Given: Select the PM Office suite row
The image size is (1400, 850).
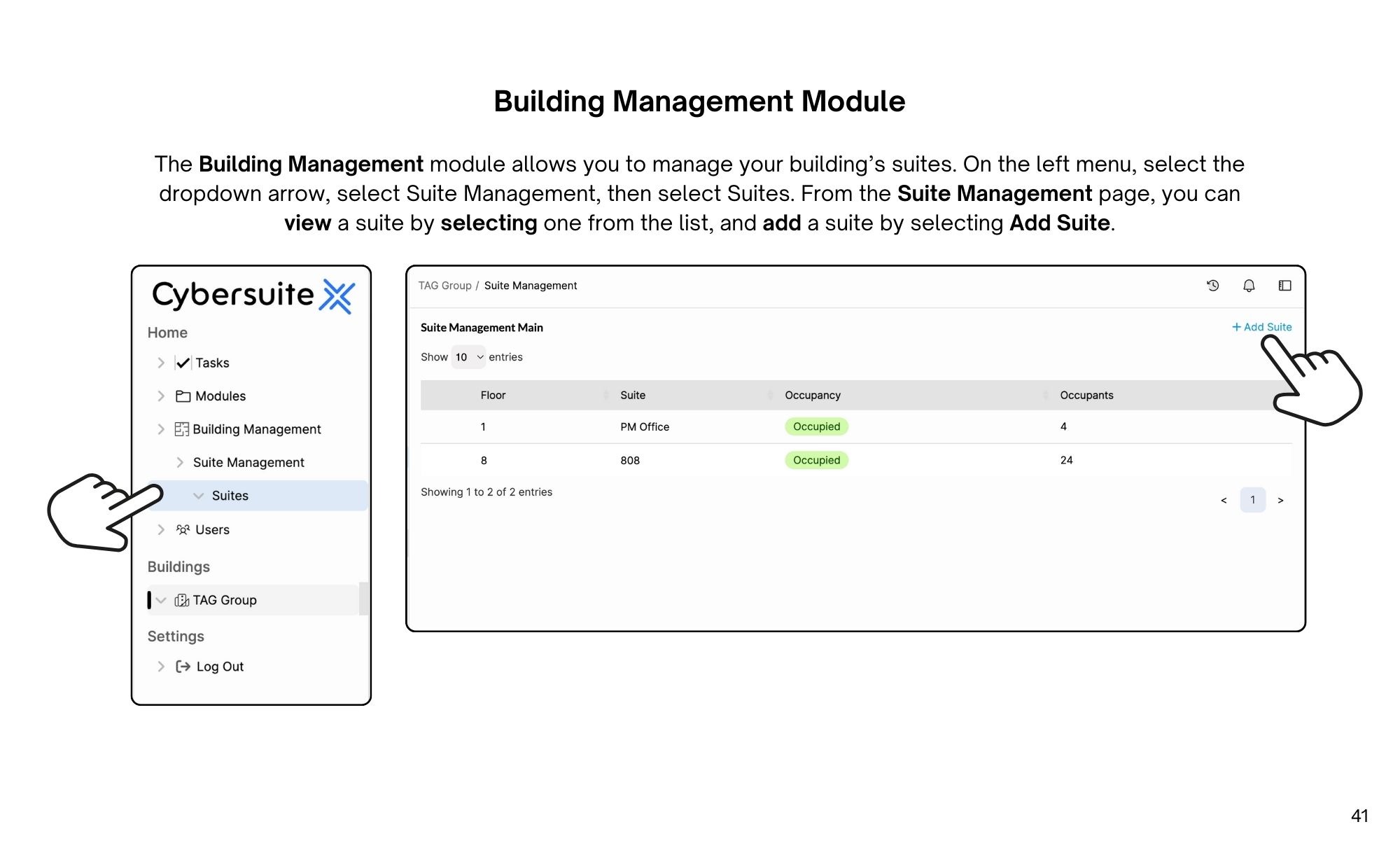Looking at the screenshot, I should [645, 427].
